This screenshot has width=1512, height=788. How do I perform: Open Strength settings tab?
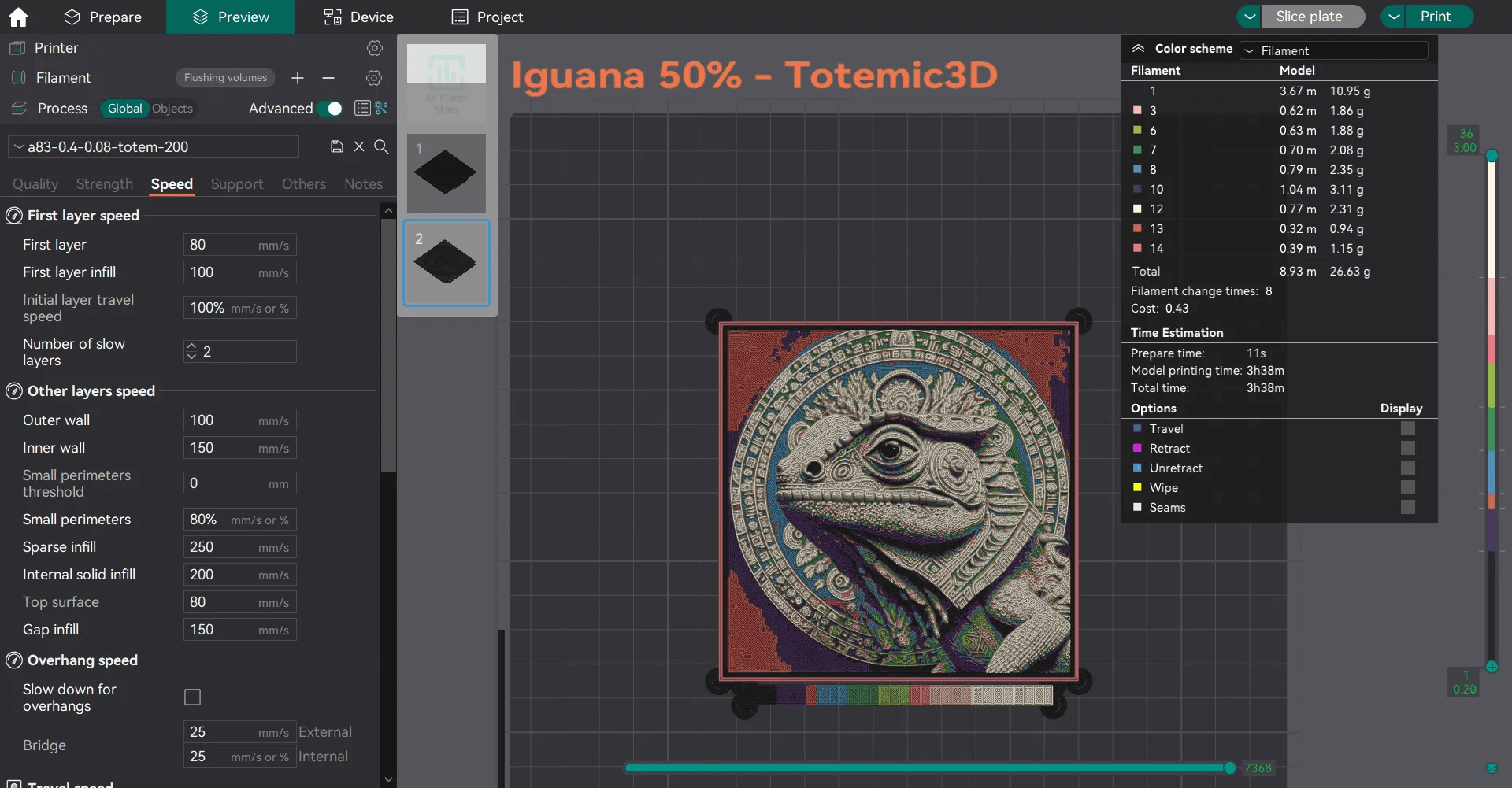click(105, 183)
